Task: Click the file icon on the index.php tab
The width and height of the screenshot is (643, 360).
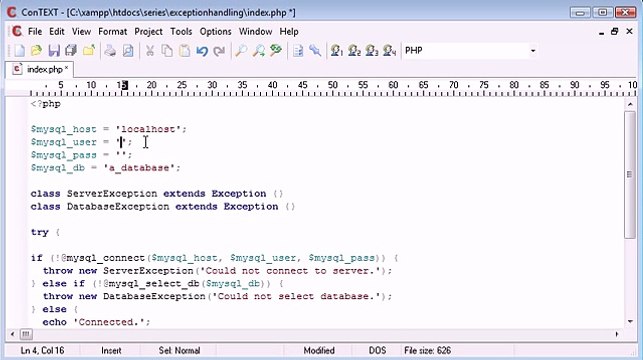Action: click(17, 69)
